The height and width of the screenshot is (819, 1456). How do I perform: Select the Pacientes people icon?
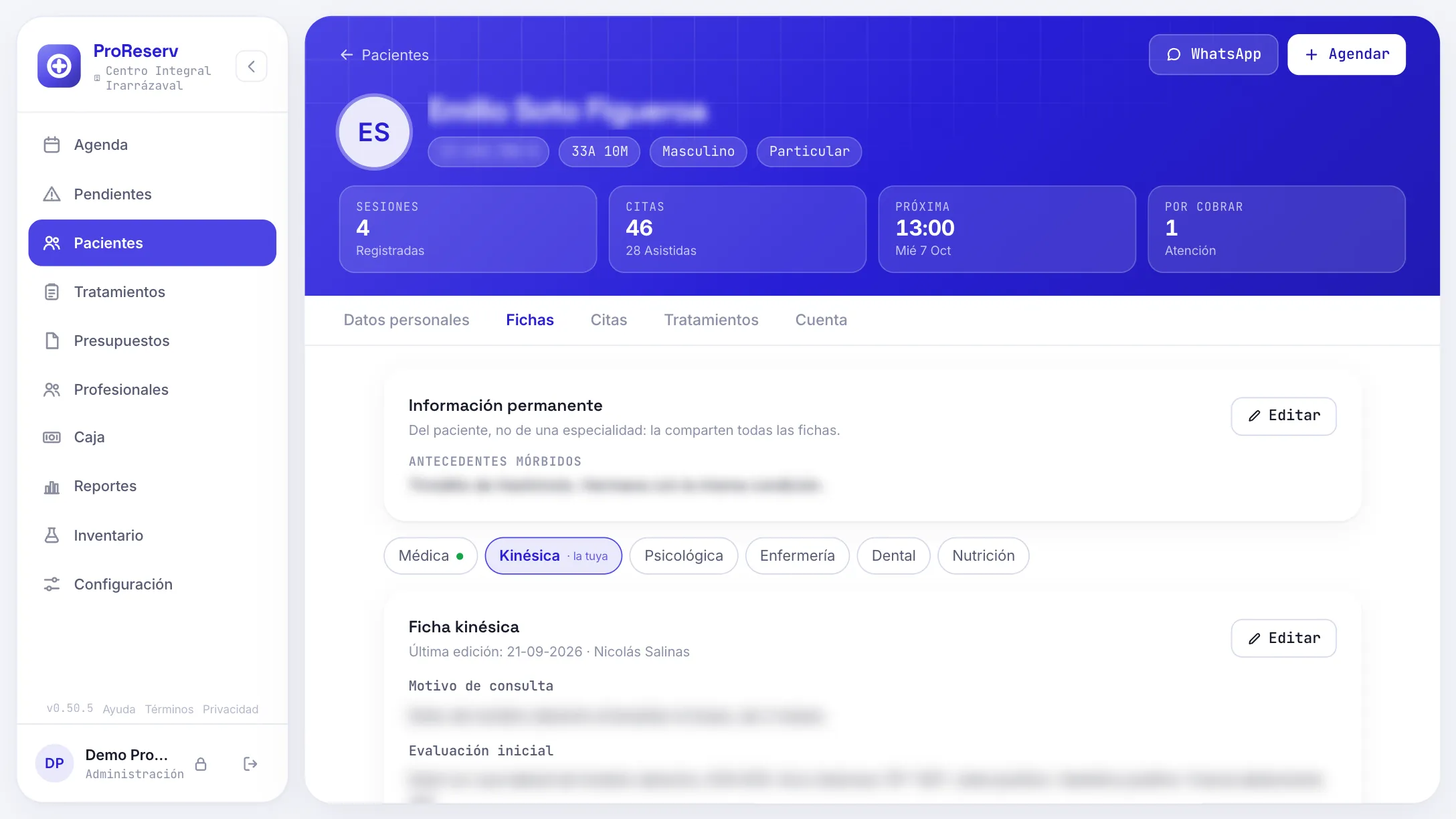(52, 243)
